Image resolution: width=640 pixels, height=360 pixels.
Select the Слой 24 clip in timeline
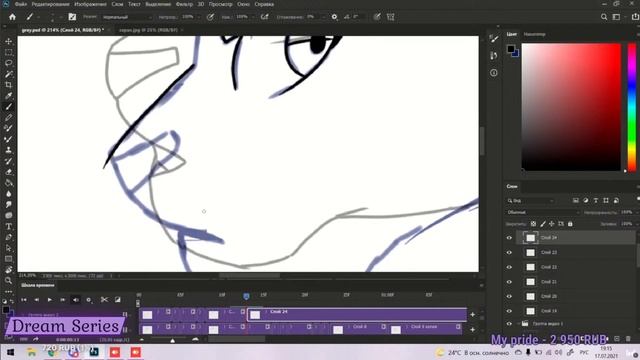click(357, 314)
